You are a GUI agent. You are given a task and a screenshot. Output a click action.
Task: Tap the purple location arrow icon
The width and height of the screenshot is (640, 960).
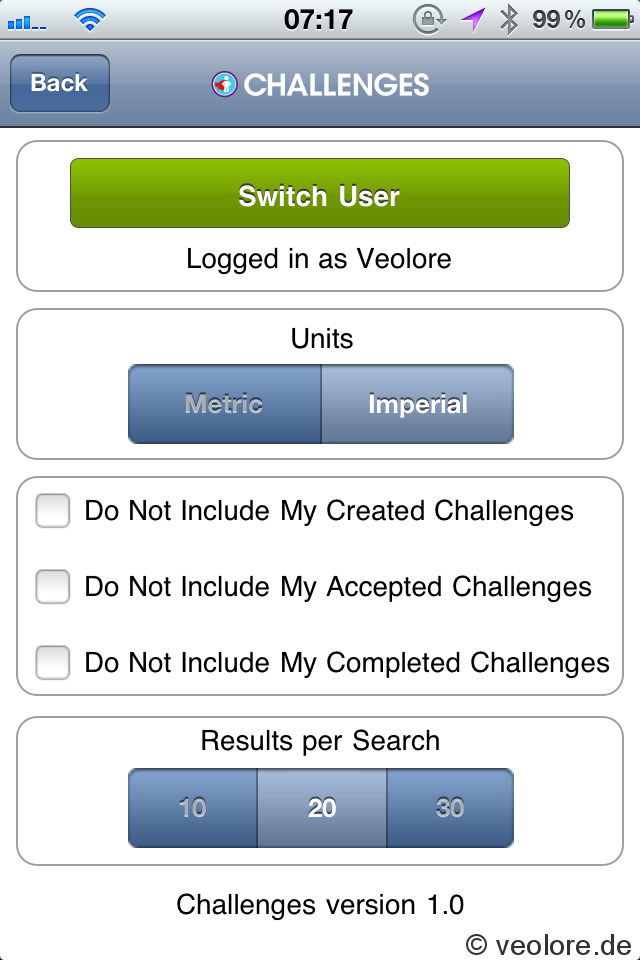point(473,20)
